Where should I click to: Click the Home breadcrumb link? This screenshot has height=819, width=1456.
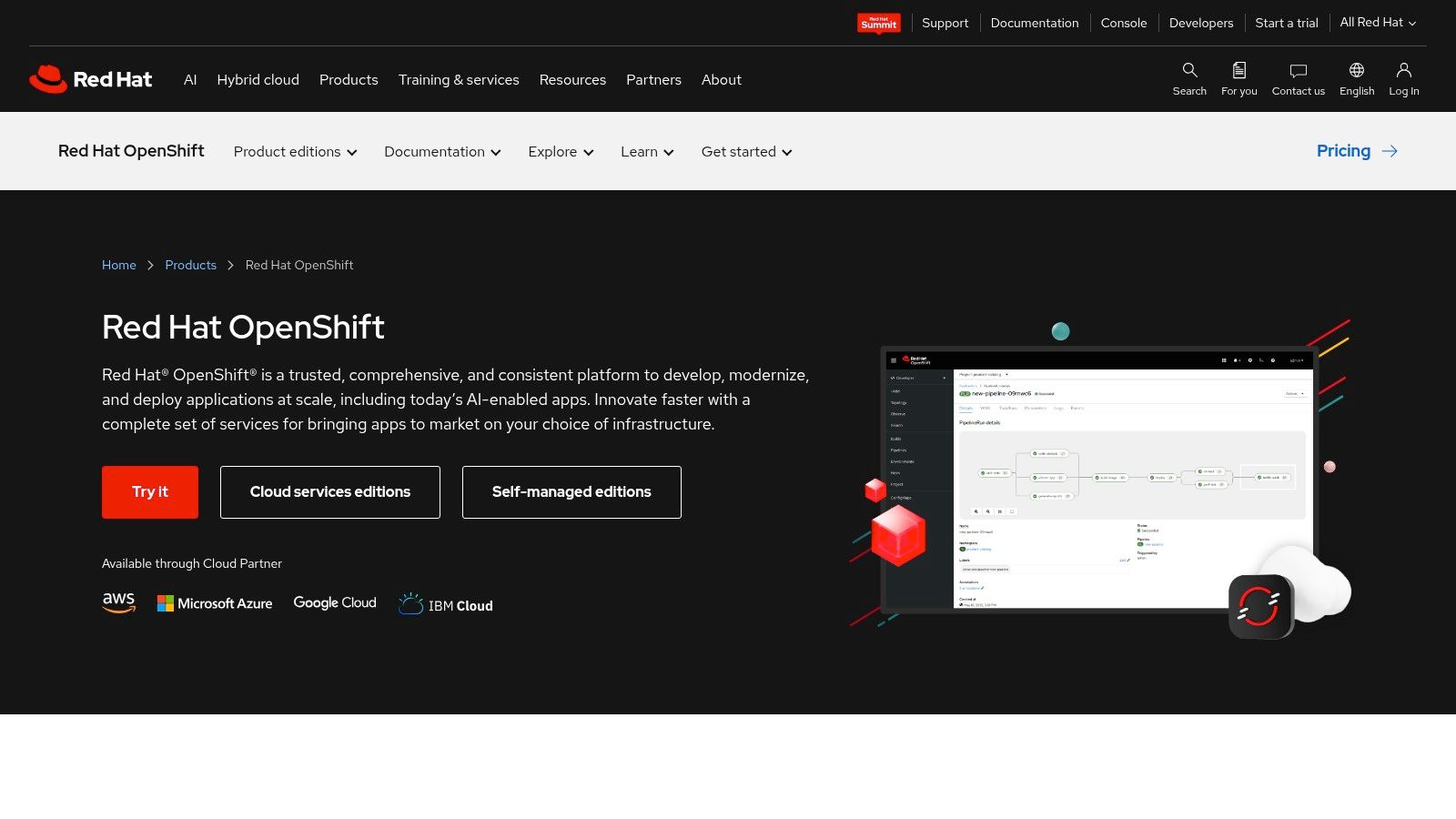119,265
